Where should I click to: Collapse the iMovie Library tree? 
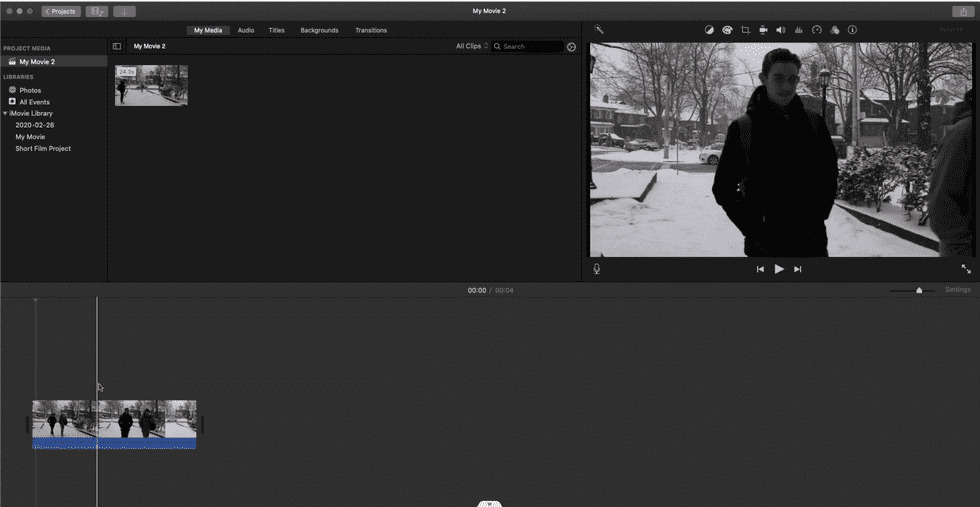point(5,114)
